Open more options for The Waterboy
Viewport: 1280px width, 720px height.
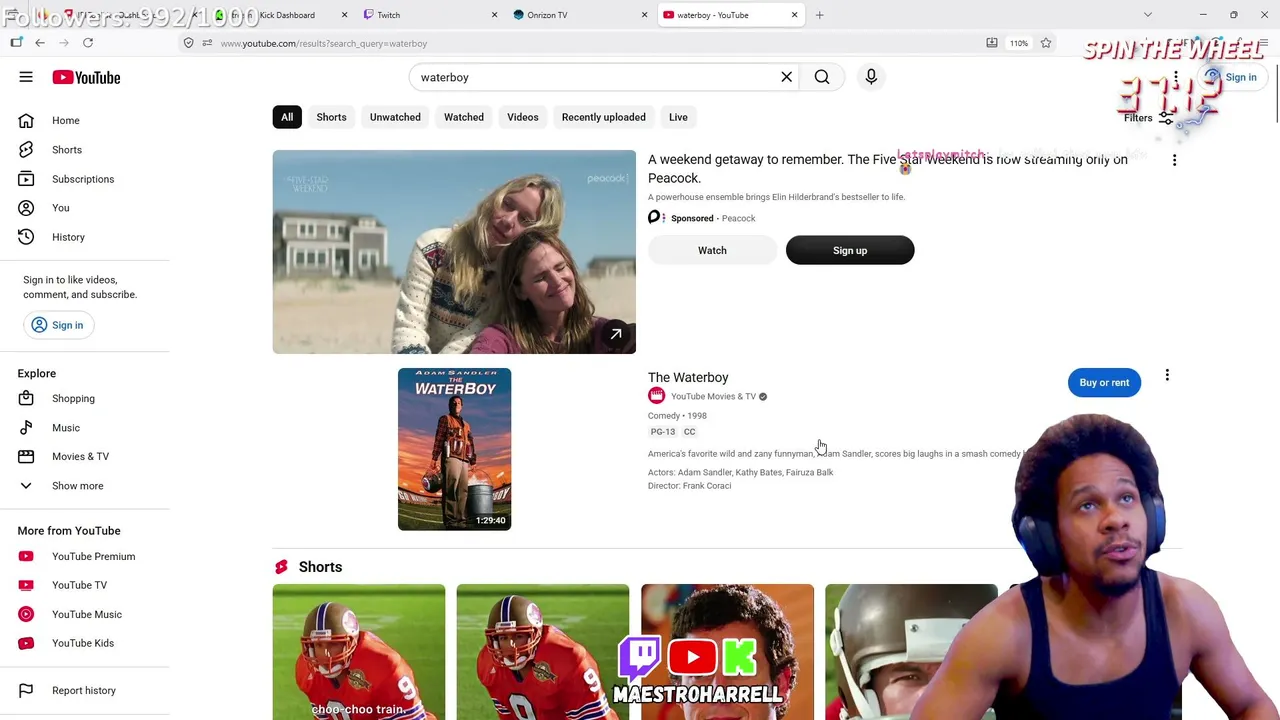point(1167,376)
